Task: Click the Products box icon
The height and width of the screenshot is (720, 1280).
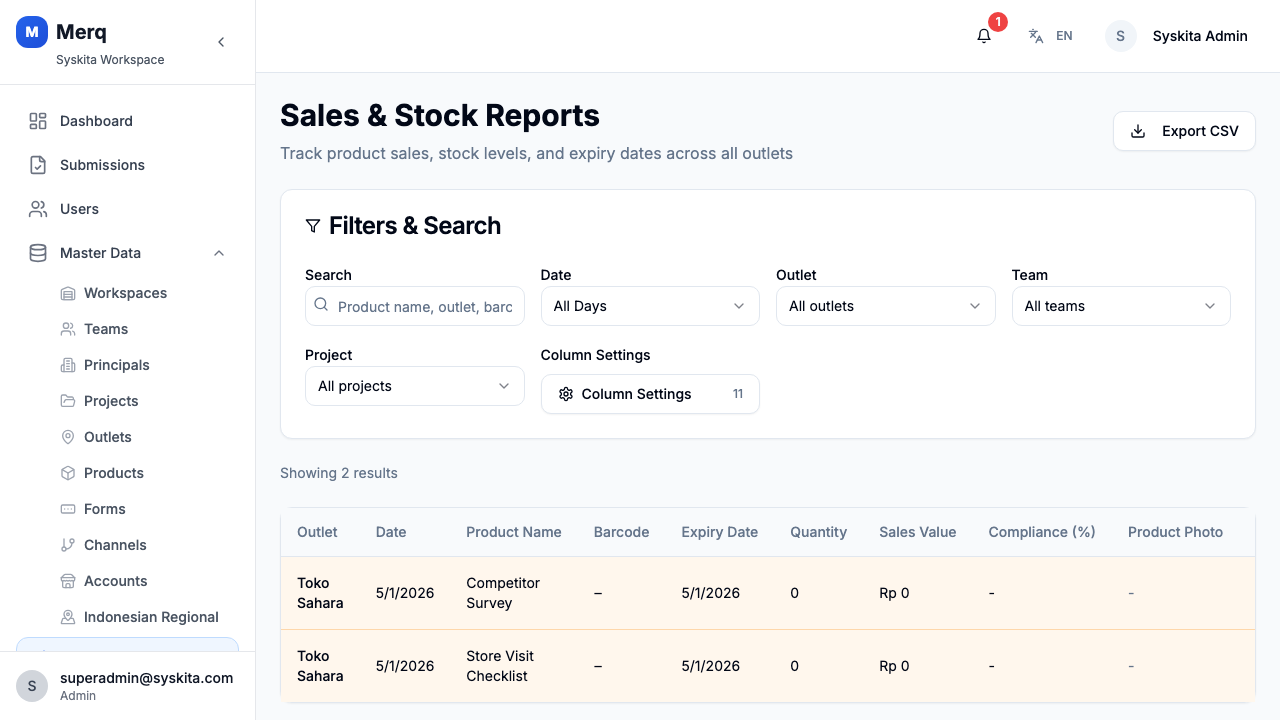Action: [68, 473]
